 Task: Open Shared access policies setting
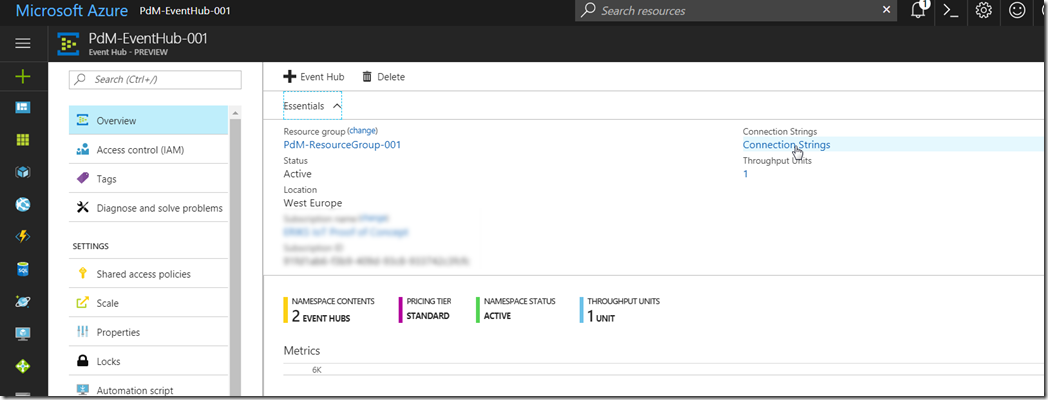(x=143, y=274)
